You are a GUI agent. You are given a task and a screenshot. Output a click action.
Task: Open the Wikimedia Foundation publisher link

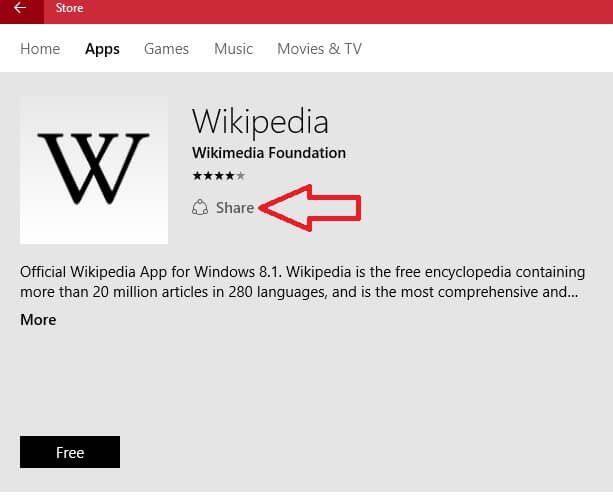pyautogui.click(x=269, y=153)
